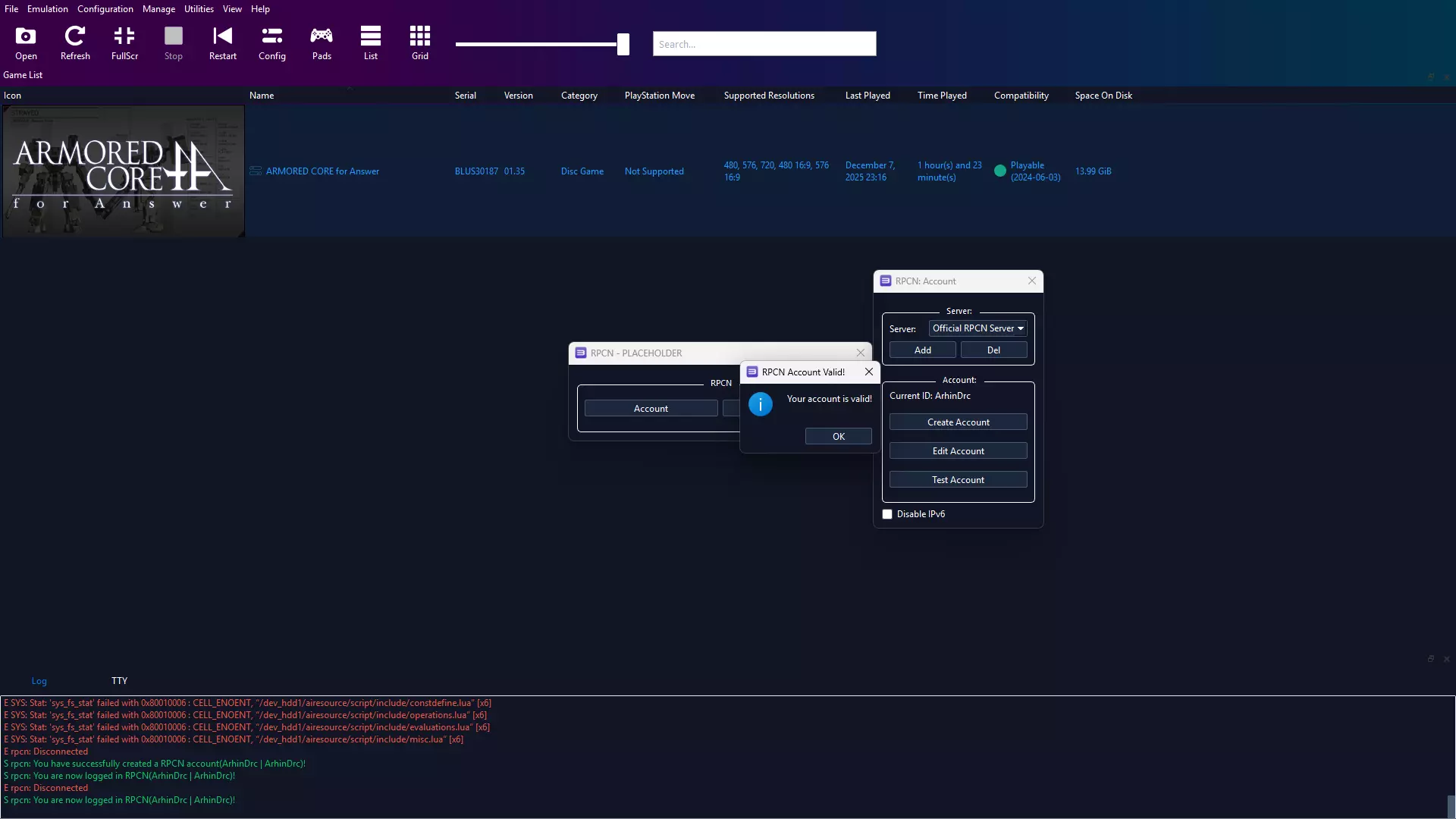Click the Refresh game list icon
The height and width of the screenshot is (819, 1456).
tap(75, 43)
